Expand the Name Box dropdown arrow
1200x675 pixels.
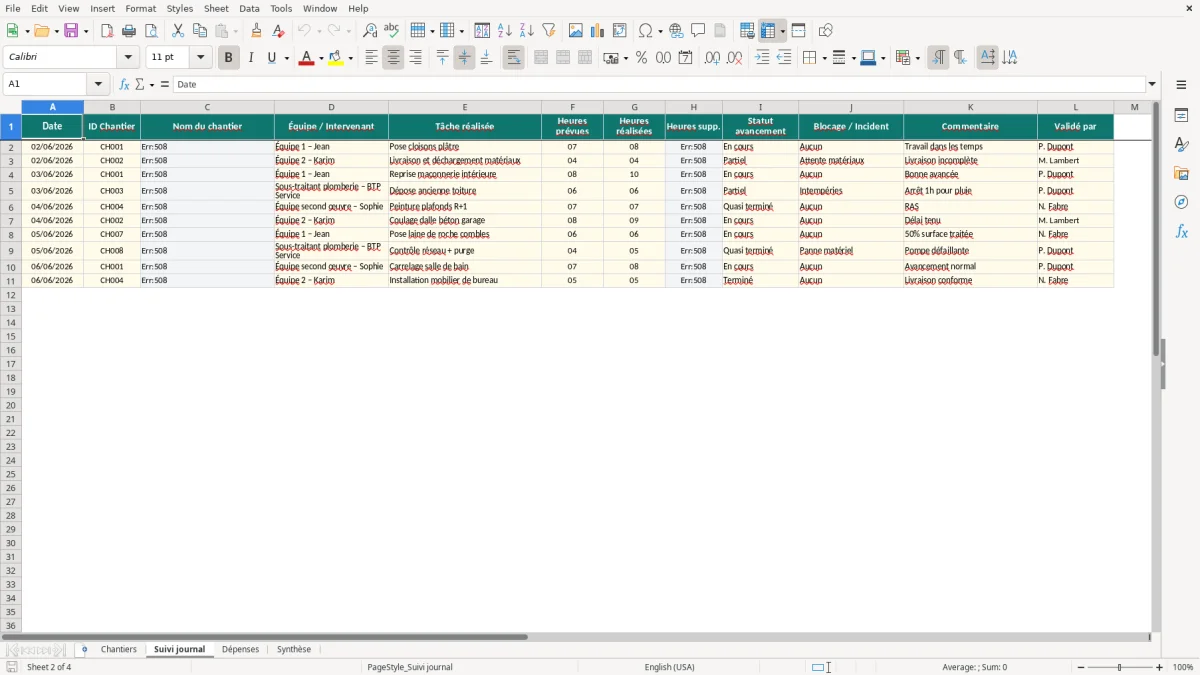[x=98, y=85]
